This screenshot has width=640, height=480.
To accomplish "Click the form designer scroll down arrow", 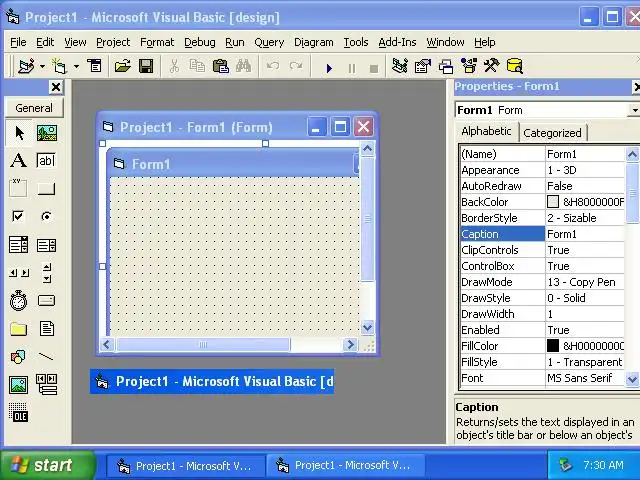I will click(367, 327).
